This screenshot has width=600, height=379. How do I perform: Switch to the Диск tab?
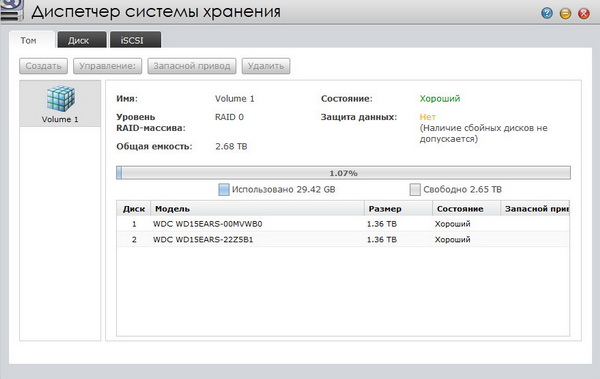(x=82, y=40)
